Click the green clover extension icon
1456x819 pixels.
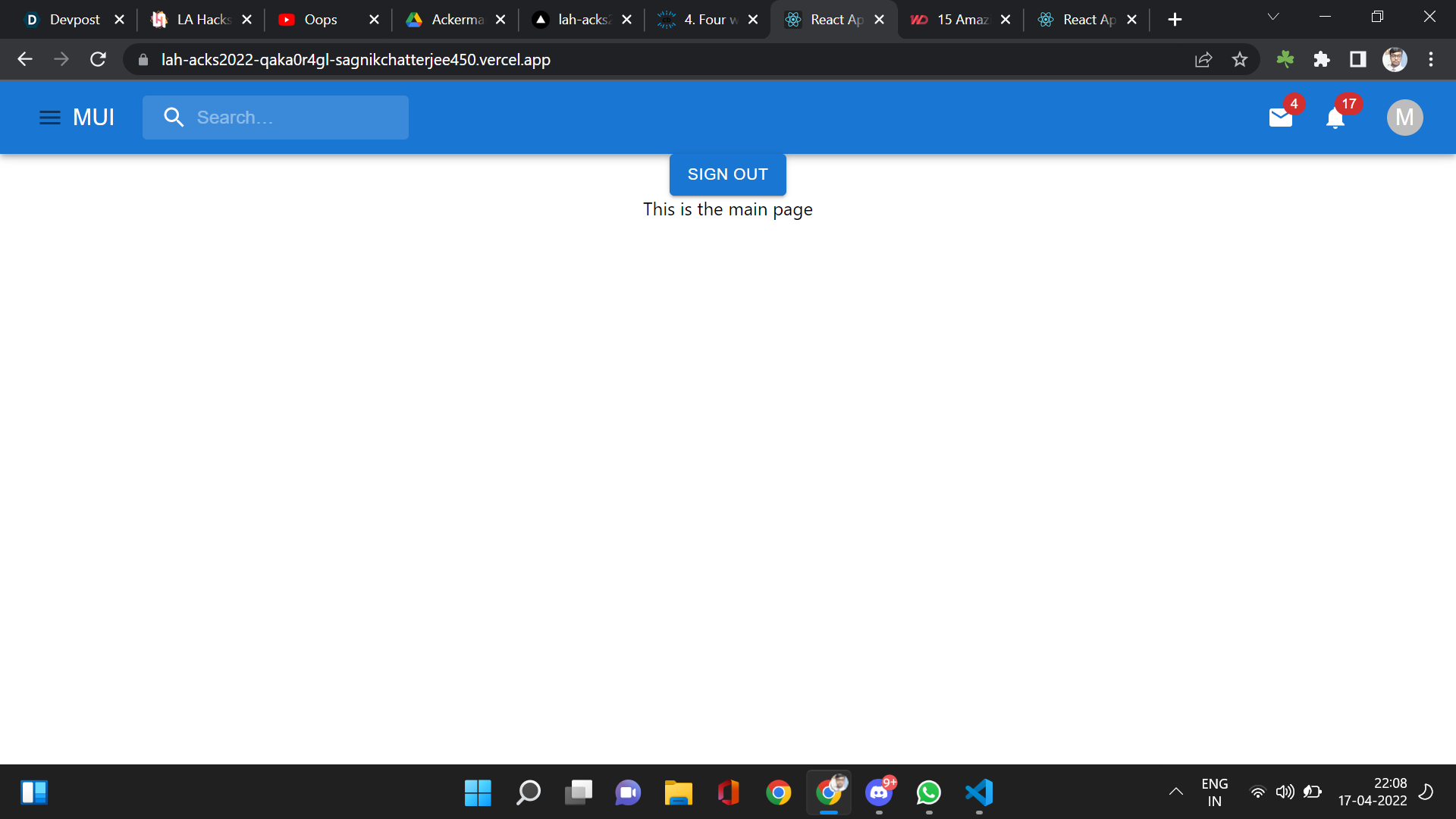click(1285, 60)
